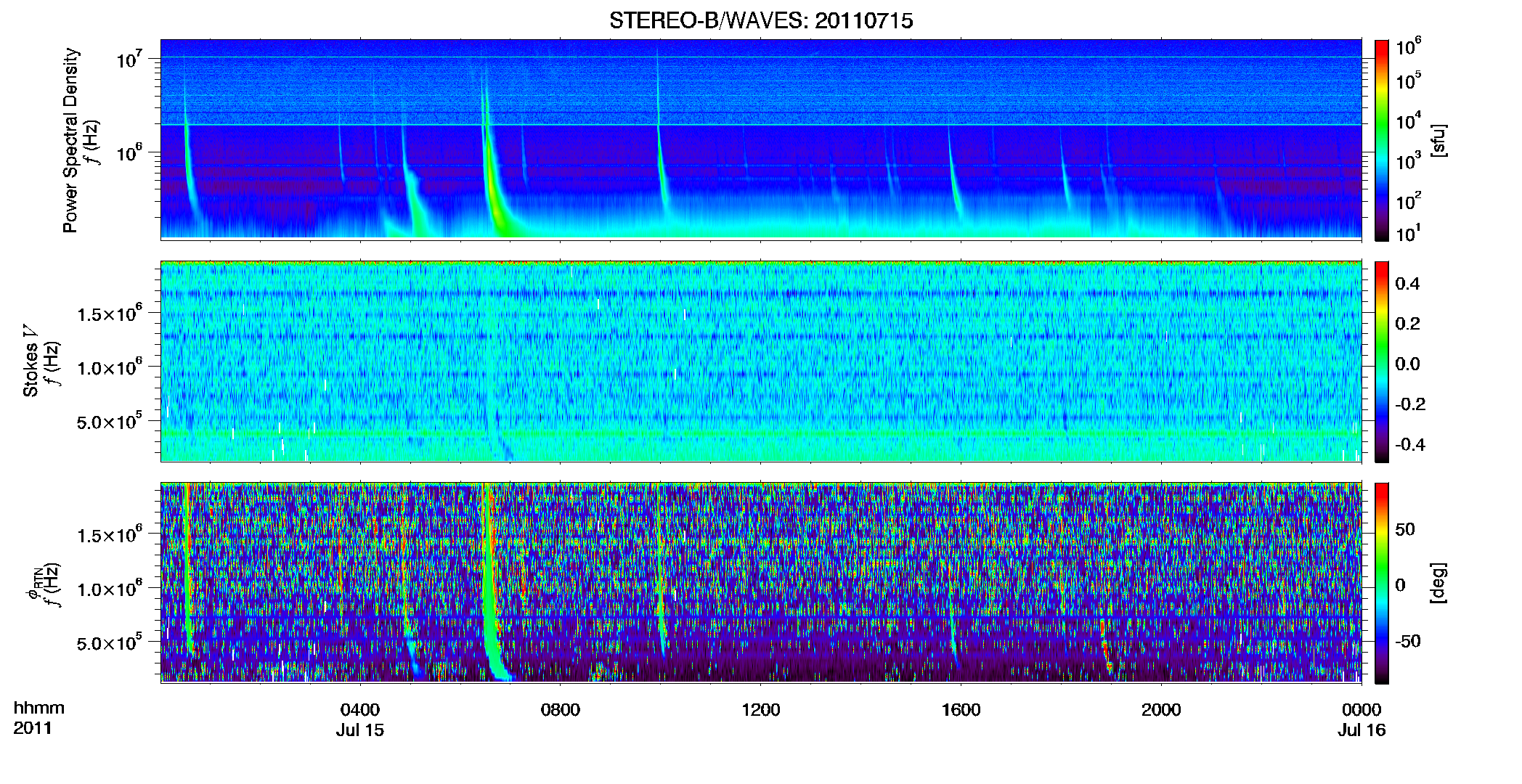Select the Power Spectral Density spectrogram panel
The height and width of the screenshot is (784, 1522).
pyautogui.click(x=761, y=139)
